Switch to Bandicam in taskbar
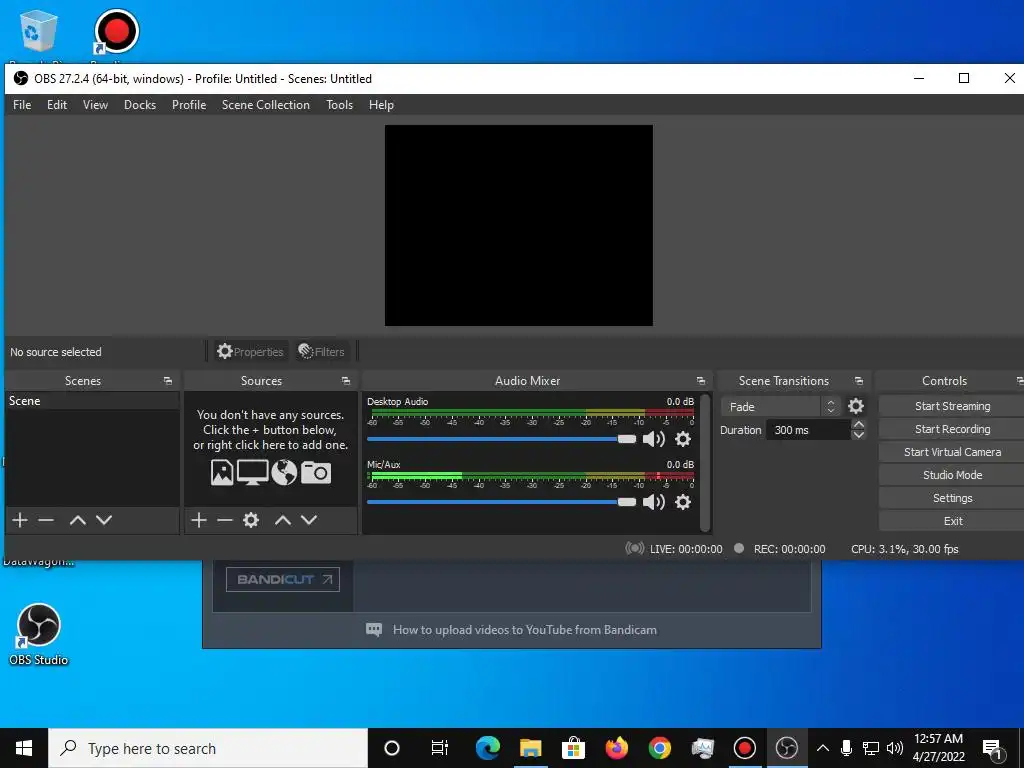Screen dimensions: 1024x768 click(744, 748)
